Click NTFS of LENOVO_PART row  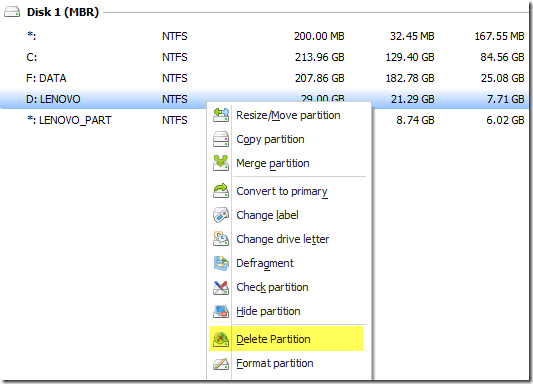175,120
